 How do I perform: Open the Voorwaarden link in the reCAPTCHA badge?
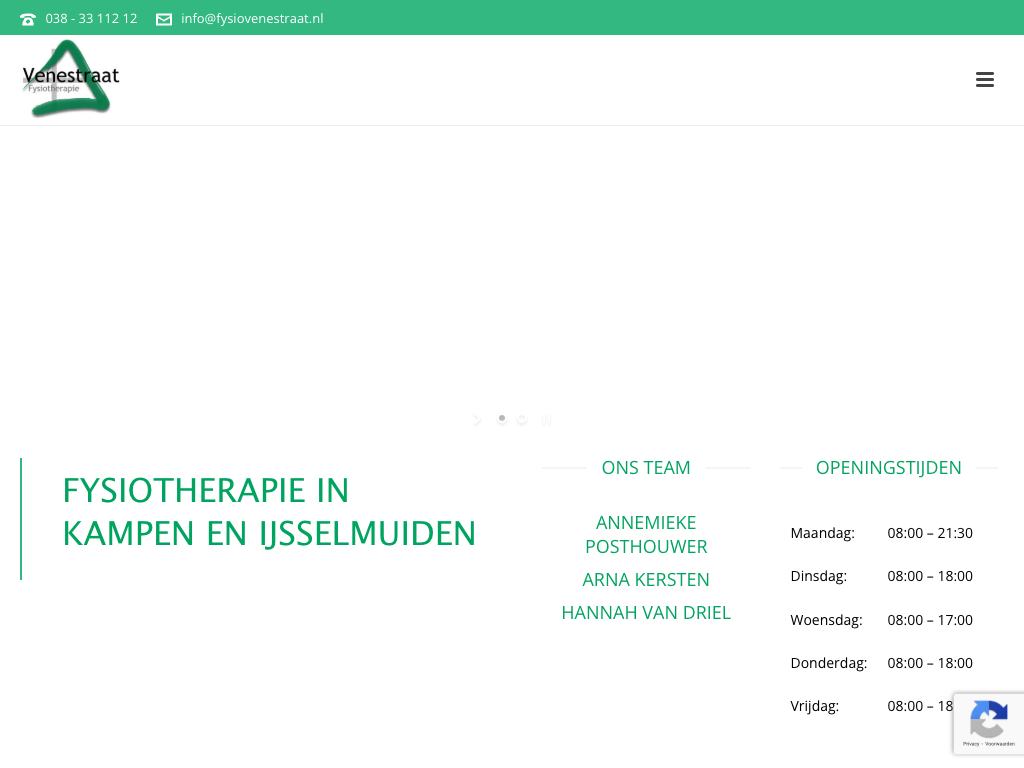pyautogui.click(x=999, y=744)
